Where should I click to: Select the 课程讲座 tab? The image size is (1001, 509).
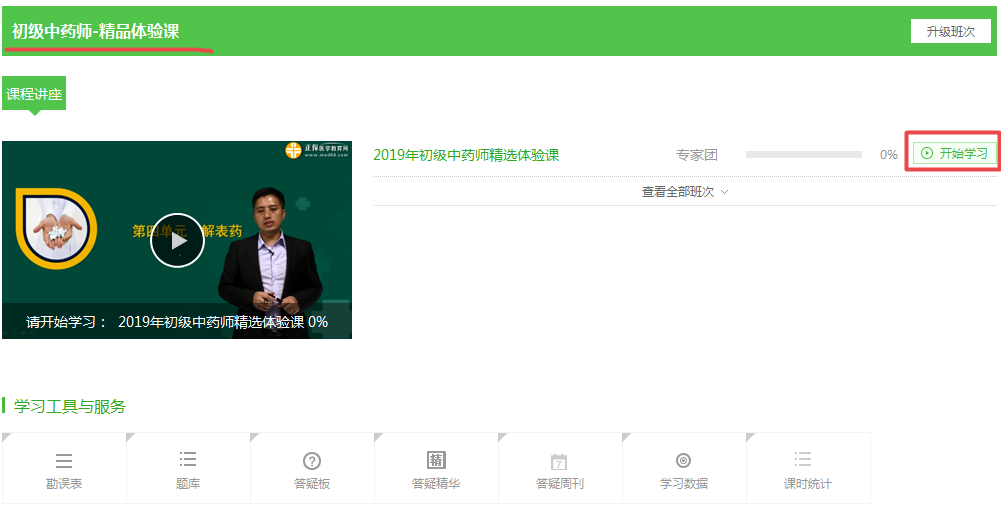coord(34,94)
